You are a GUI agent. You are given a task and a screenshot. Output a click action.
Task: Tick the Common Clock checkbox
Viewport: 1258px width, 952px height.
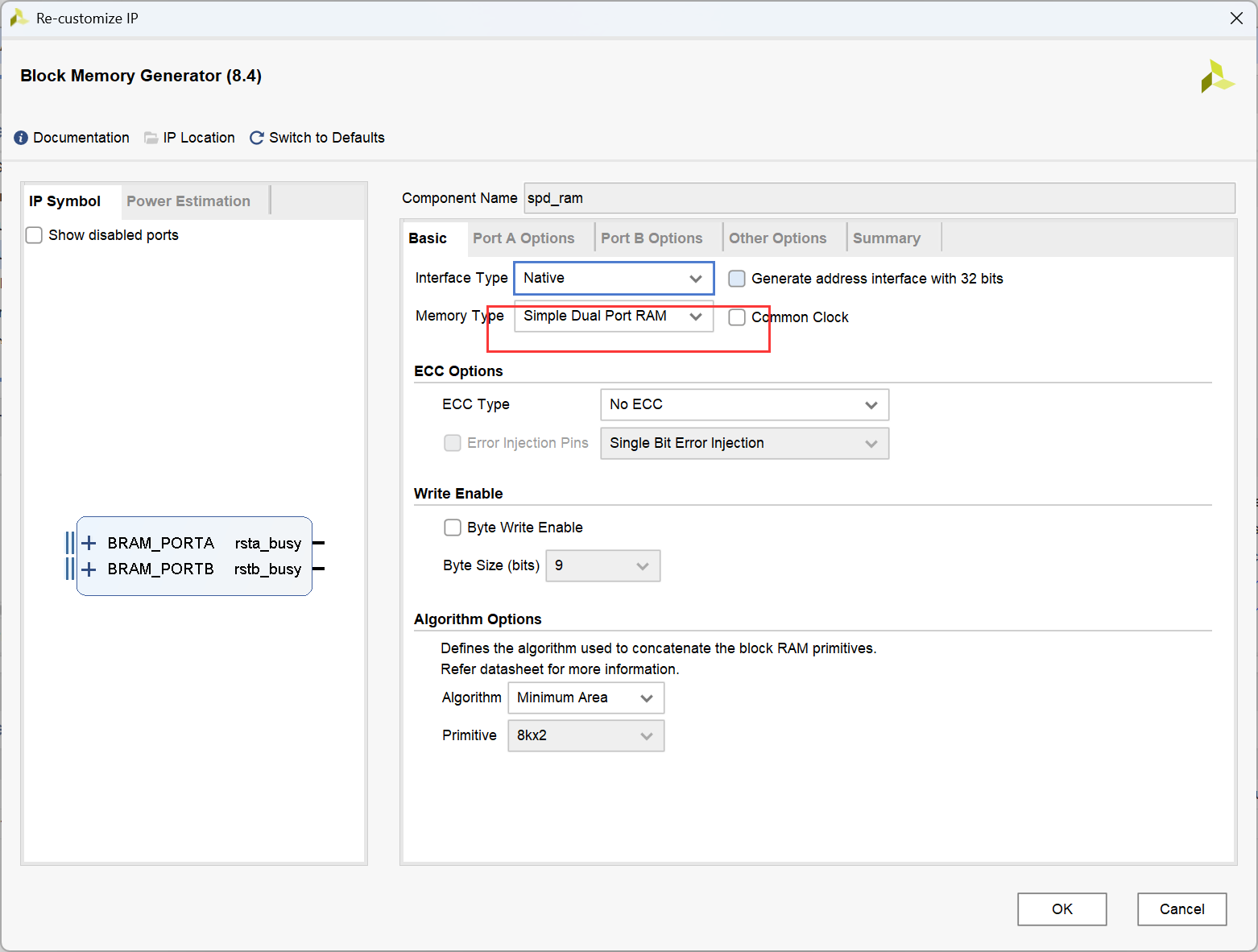(x=736, y=317)
